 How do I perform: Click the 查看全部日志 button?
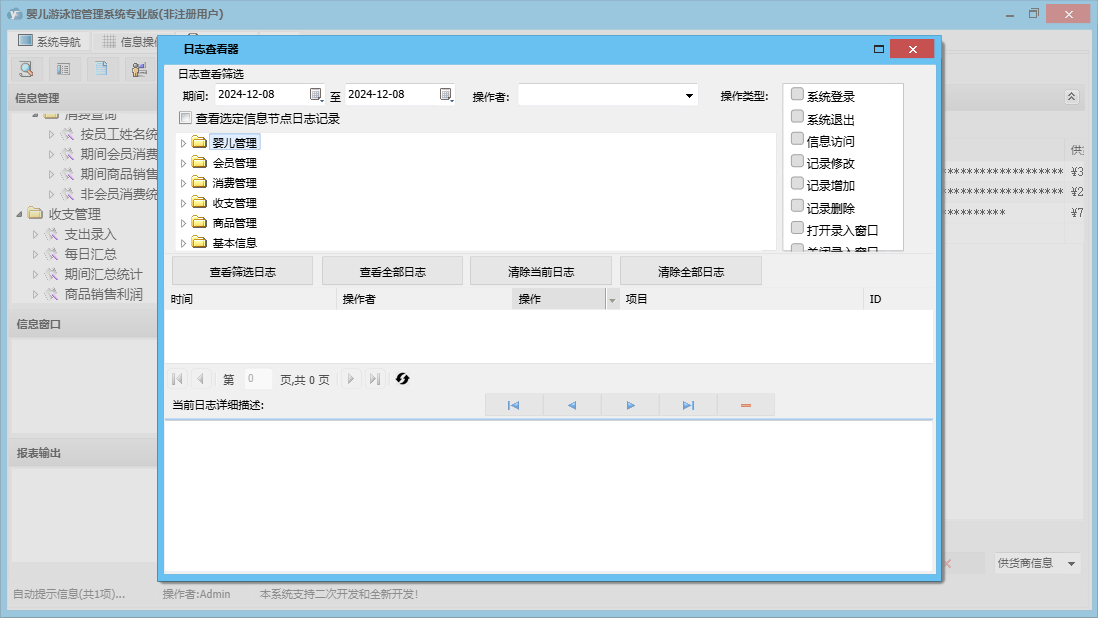392,272
